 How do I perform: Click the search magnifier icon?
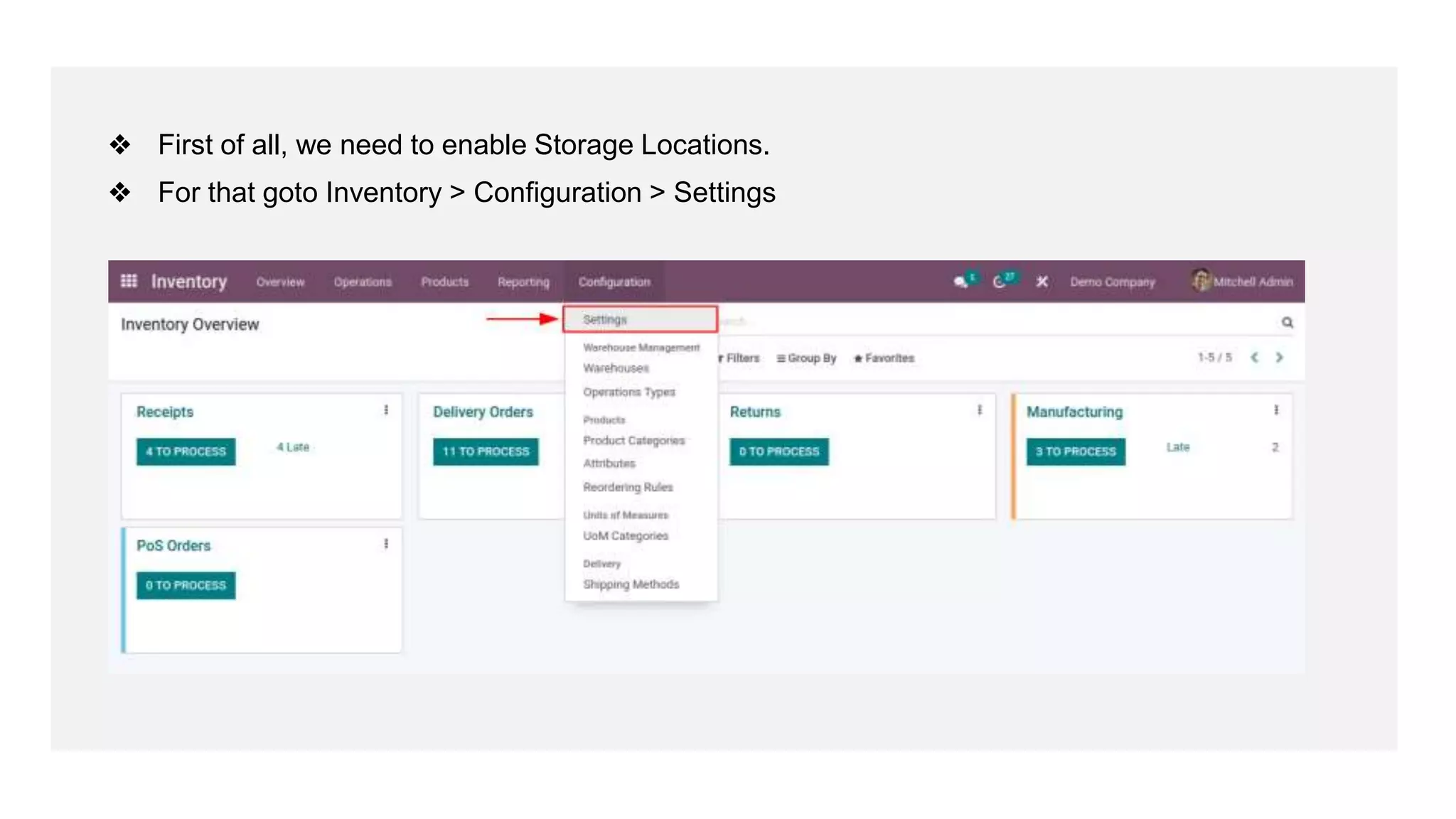[1287, 322]
